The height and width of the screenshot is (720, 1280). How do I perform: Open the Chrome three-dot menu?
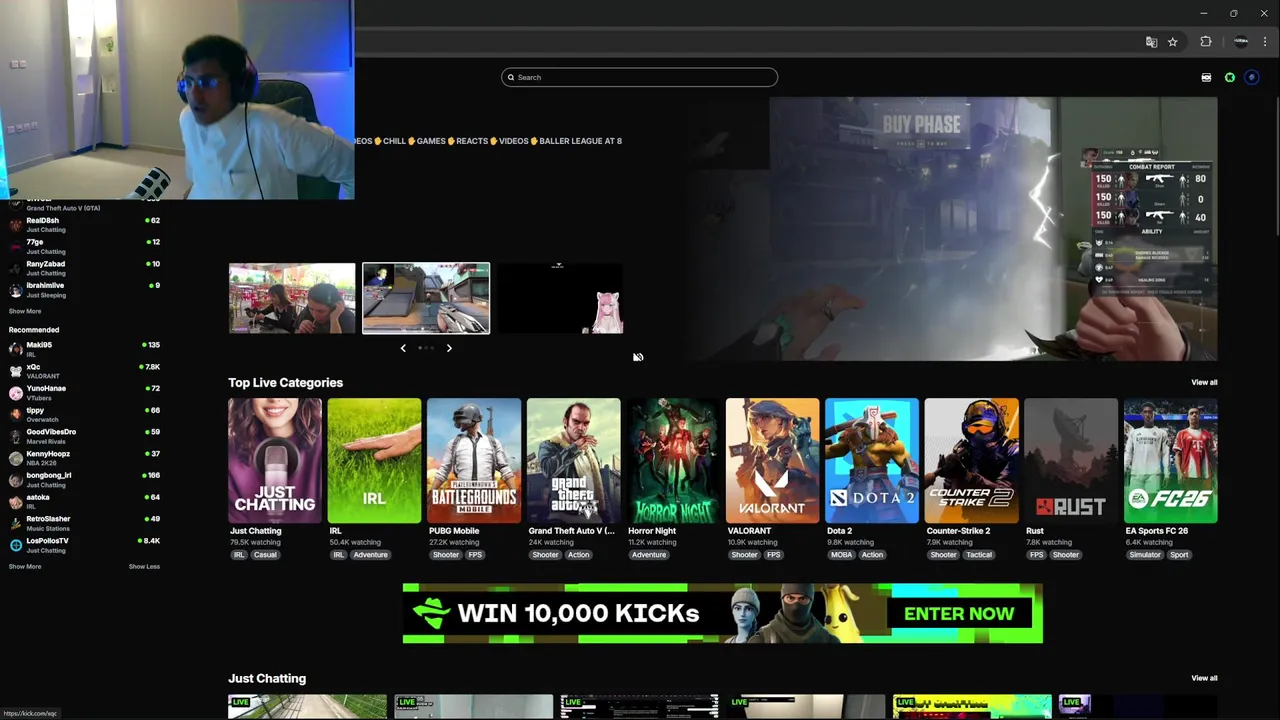point(1265,41)
